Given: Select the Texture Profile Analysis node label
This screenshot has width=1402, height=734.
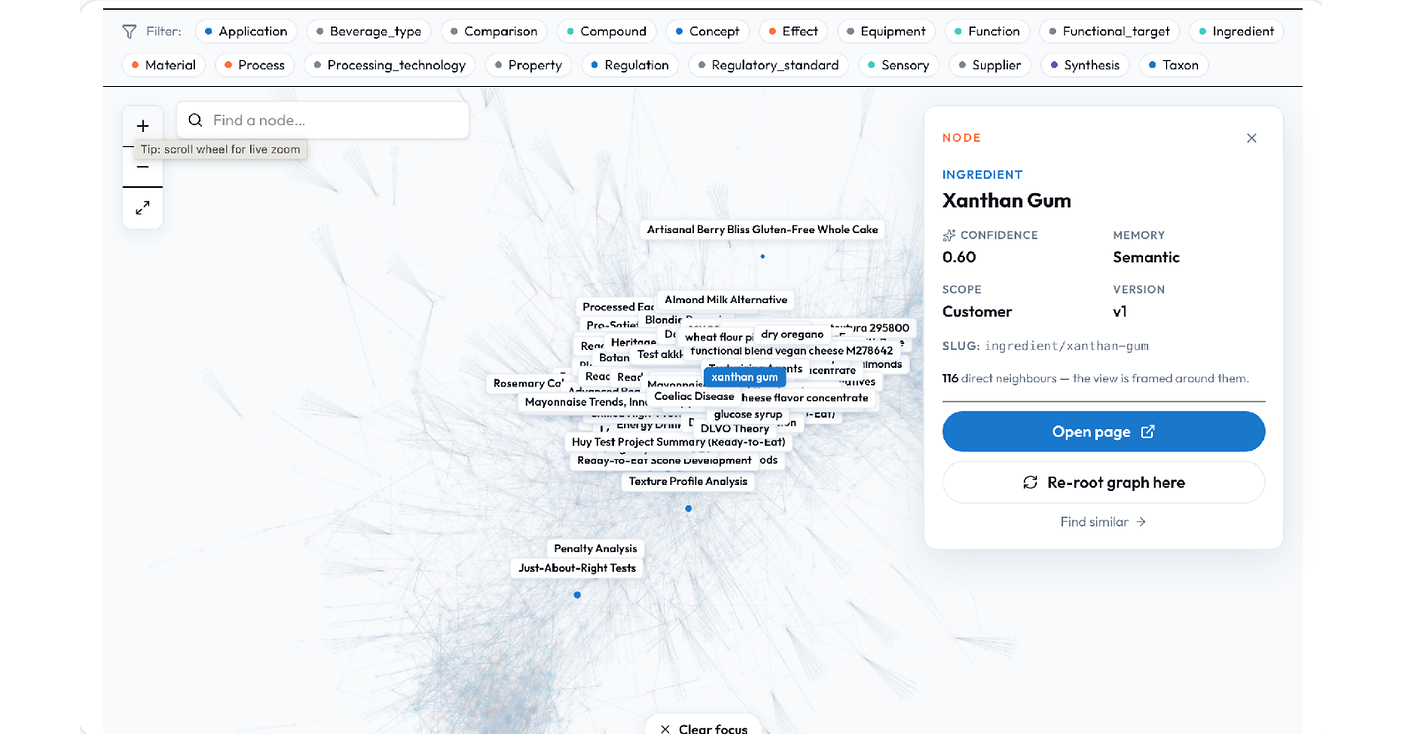Looking at the screenshot, I should tap(688, 481).
